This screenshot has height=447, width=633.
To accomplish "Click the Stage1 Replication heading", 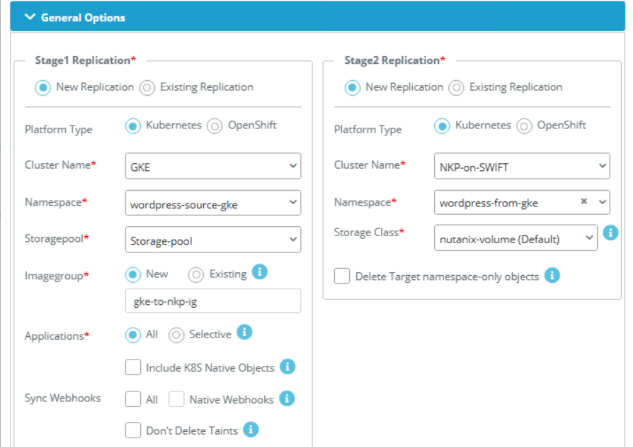I will (86, 61).
